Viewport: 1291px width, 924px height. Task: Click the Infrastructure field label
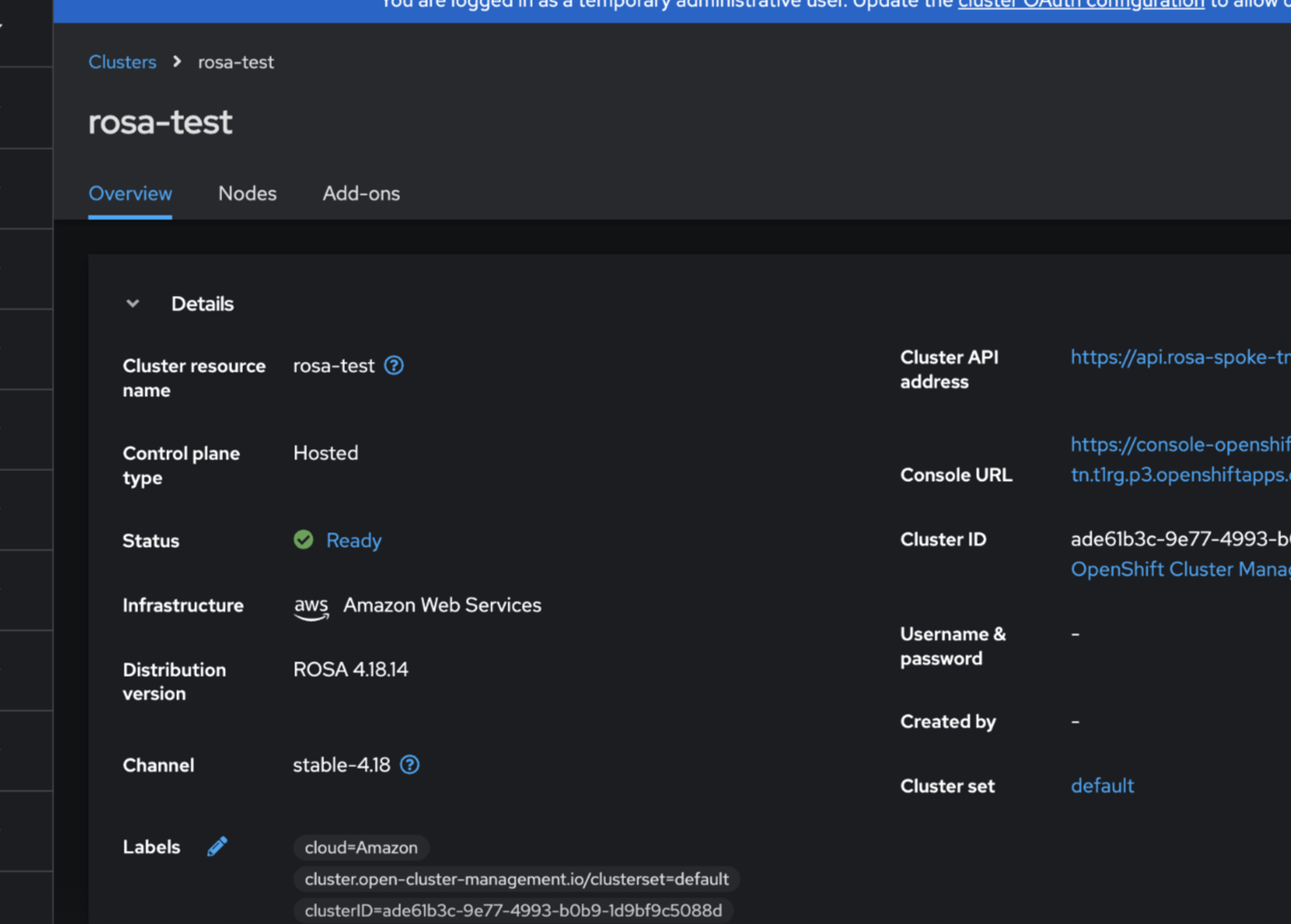pos(183,605)
